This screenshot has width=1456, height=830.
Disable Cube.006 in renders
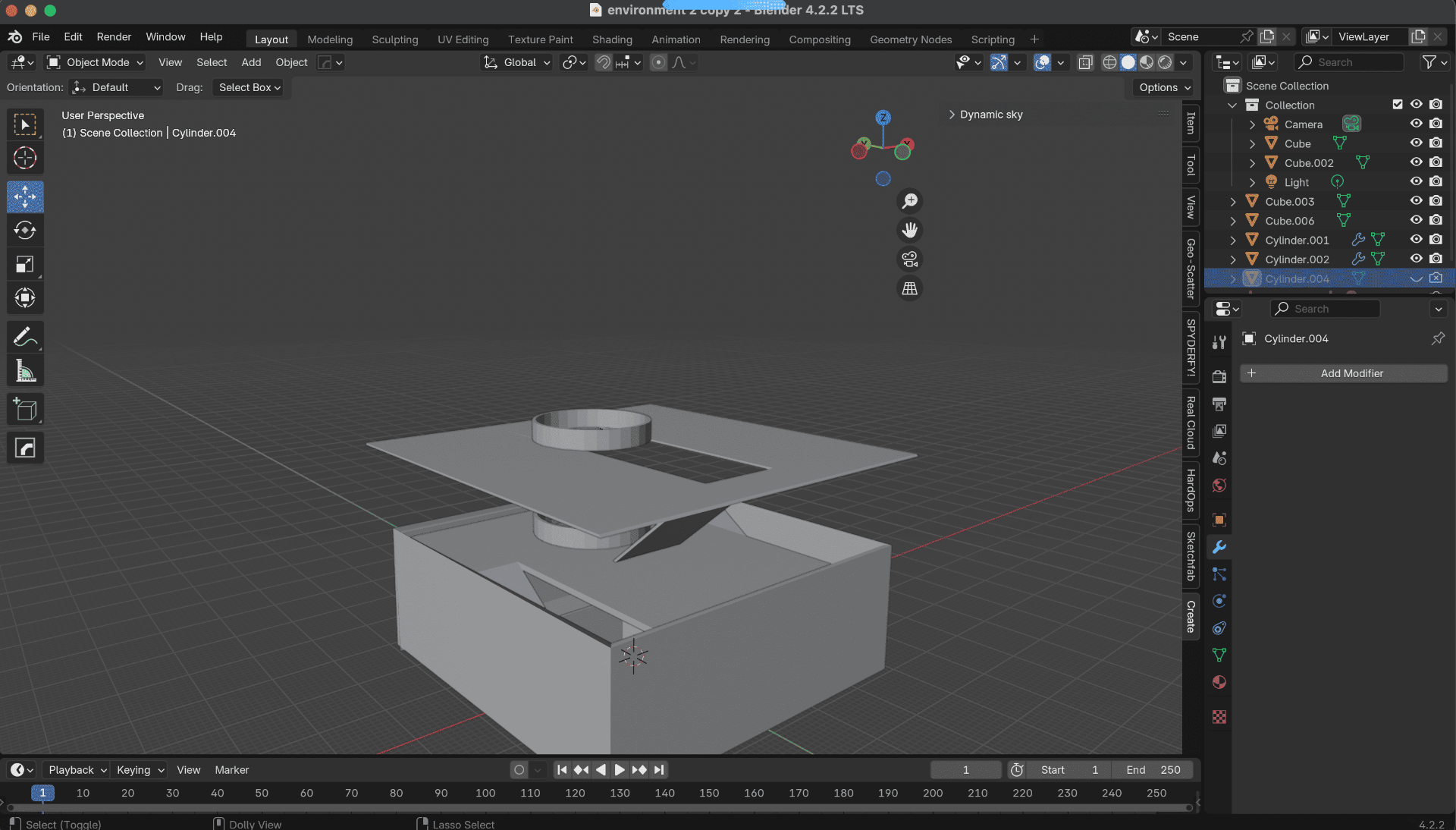[x=1436, y=220]
